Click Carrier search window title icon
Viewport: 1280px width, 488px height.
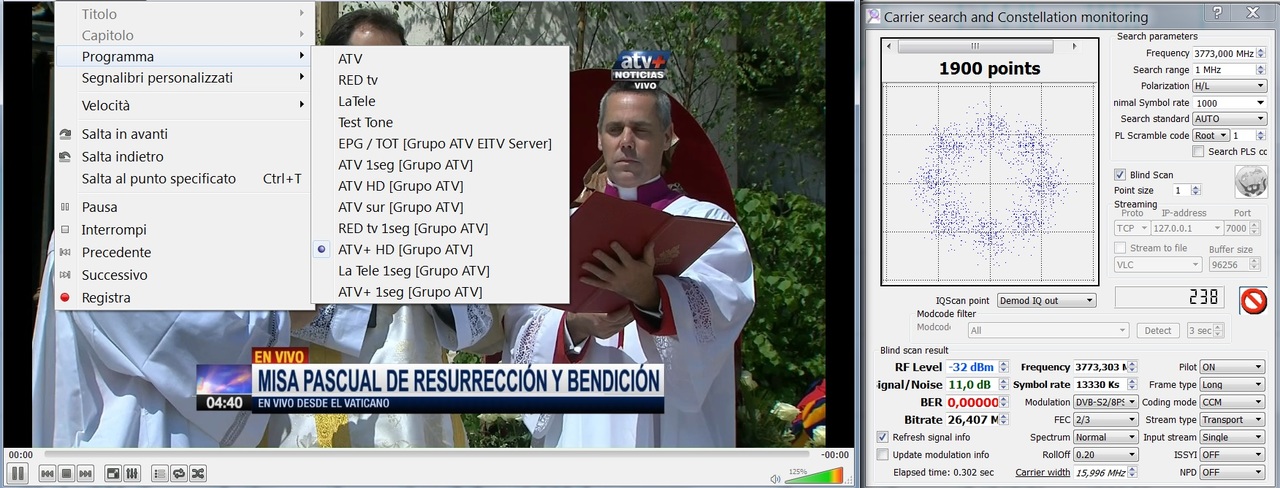click(x=874, y=16)
